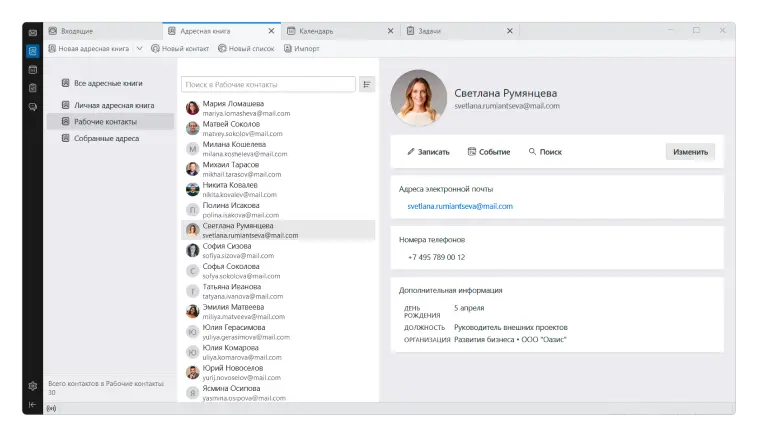Select contact Полина Исакова

(x=278, y=210)
